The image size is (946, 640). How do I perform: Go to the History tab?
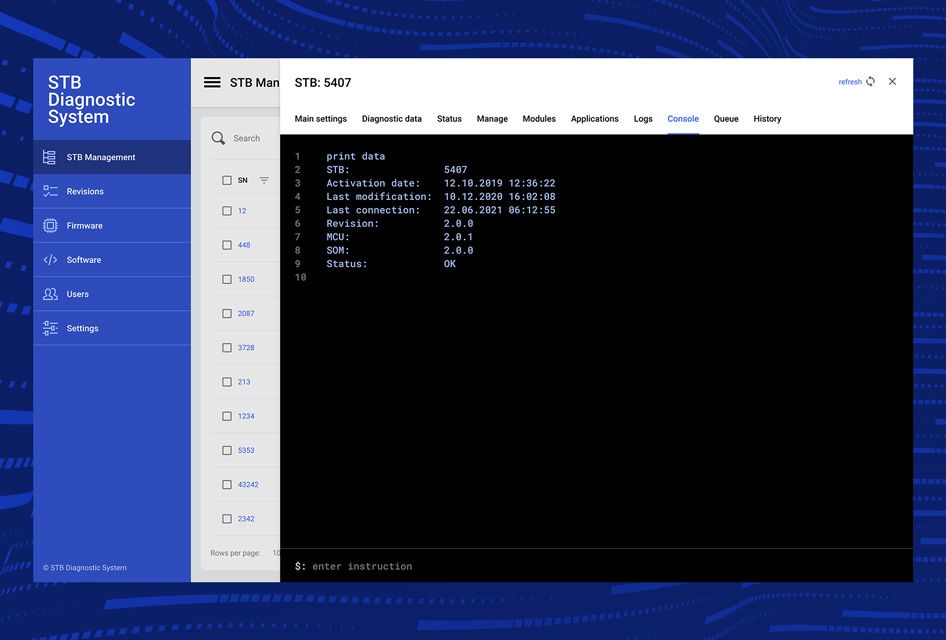click(767, 119)
